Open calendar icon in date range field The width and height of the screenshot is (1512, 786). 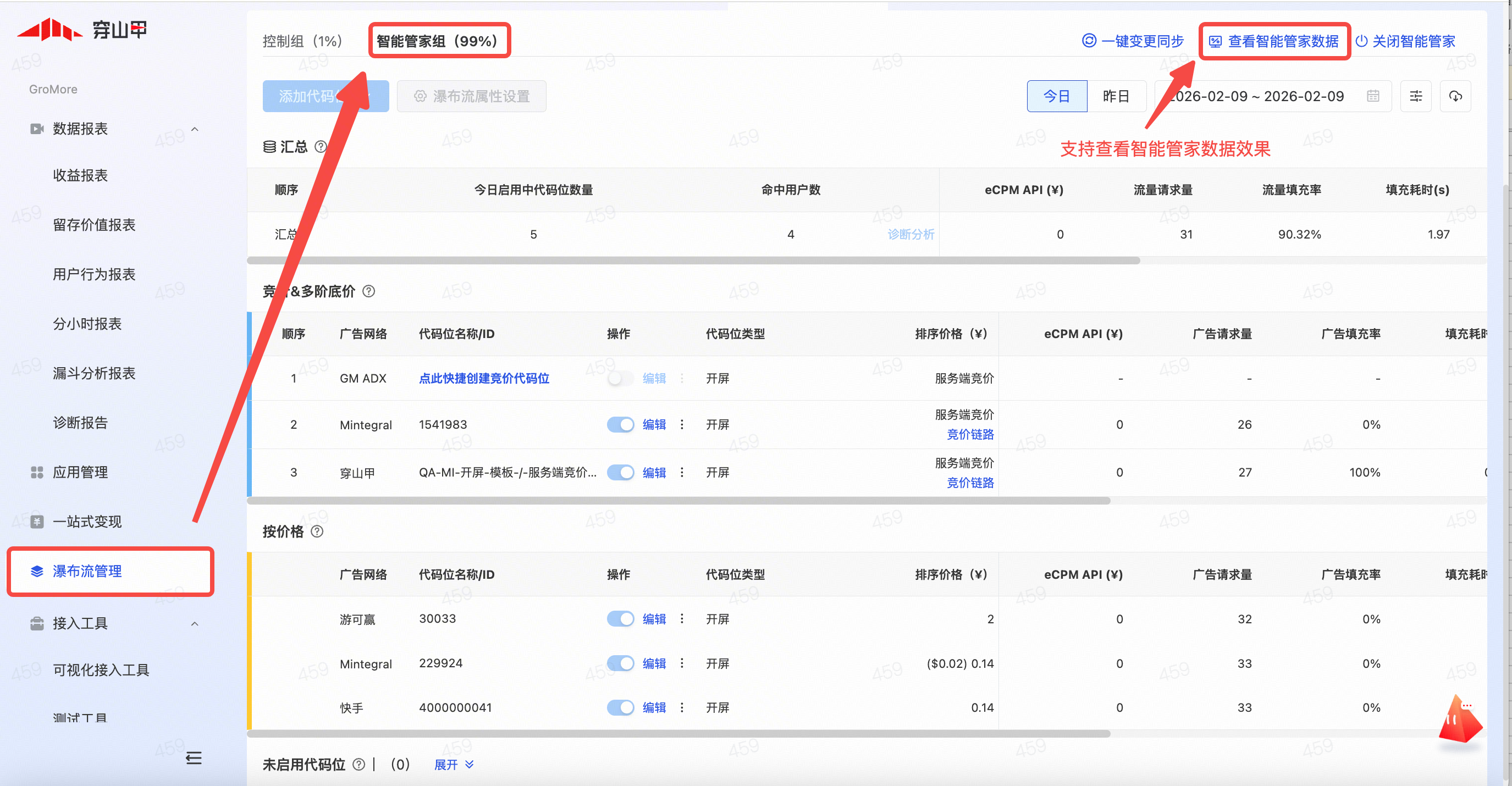tap(1372, 96)
